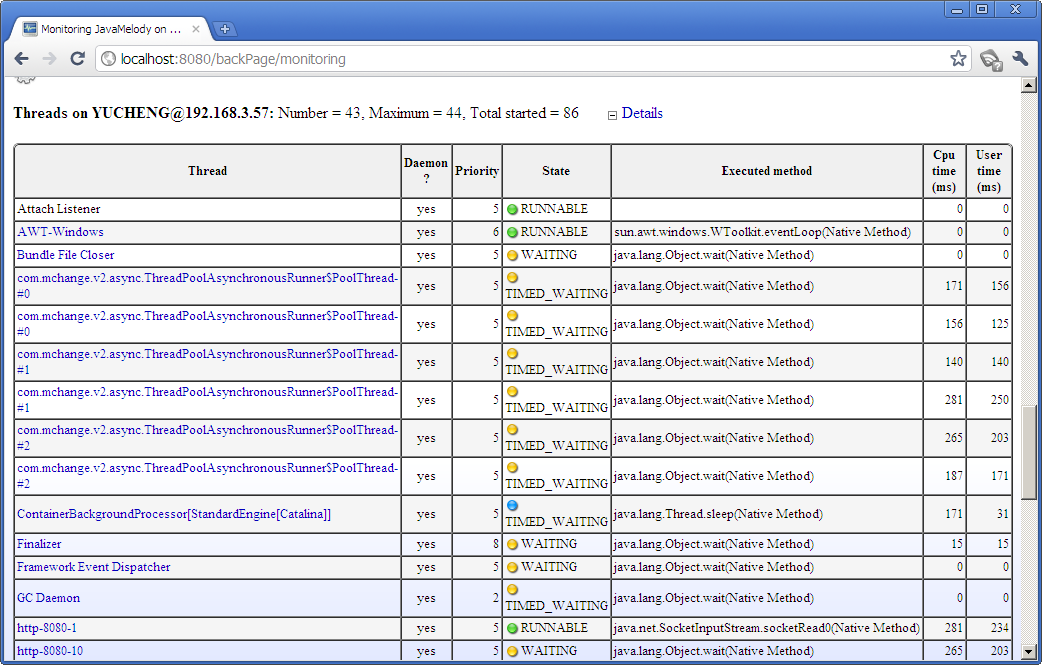Click java.net.SocketInputStream.socketRead0 method text
Image resolution: width=1042 pixels, height=665 pixels.
[767, 628]
